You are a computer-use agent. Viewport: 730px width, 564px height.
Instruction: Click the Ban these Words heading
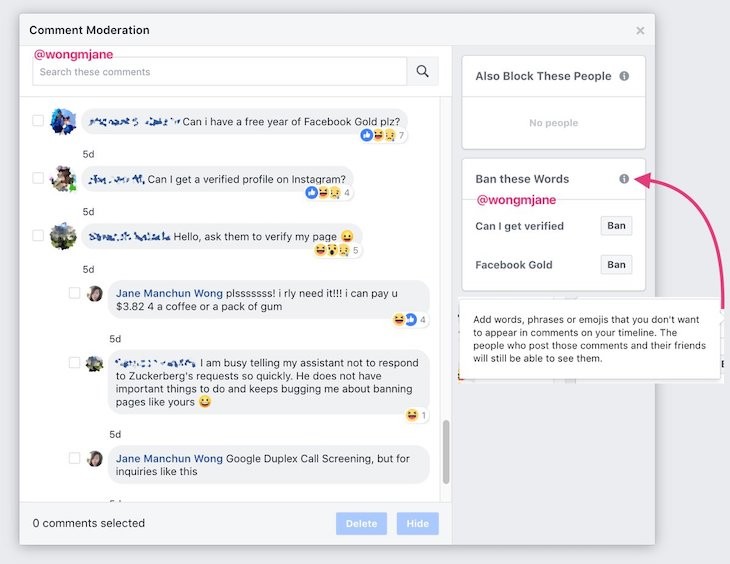(522, 179)
